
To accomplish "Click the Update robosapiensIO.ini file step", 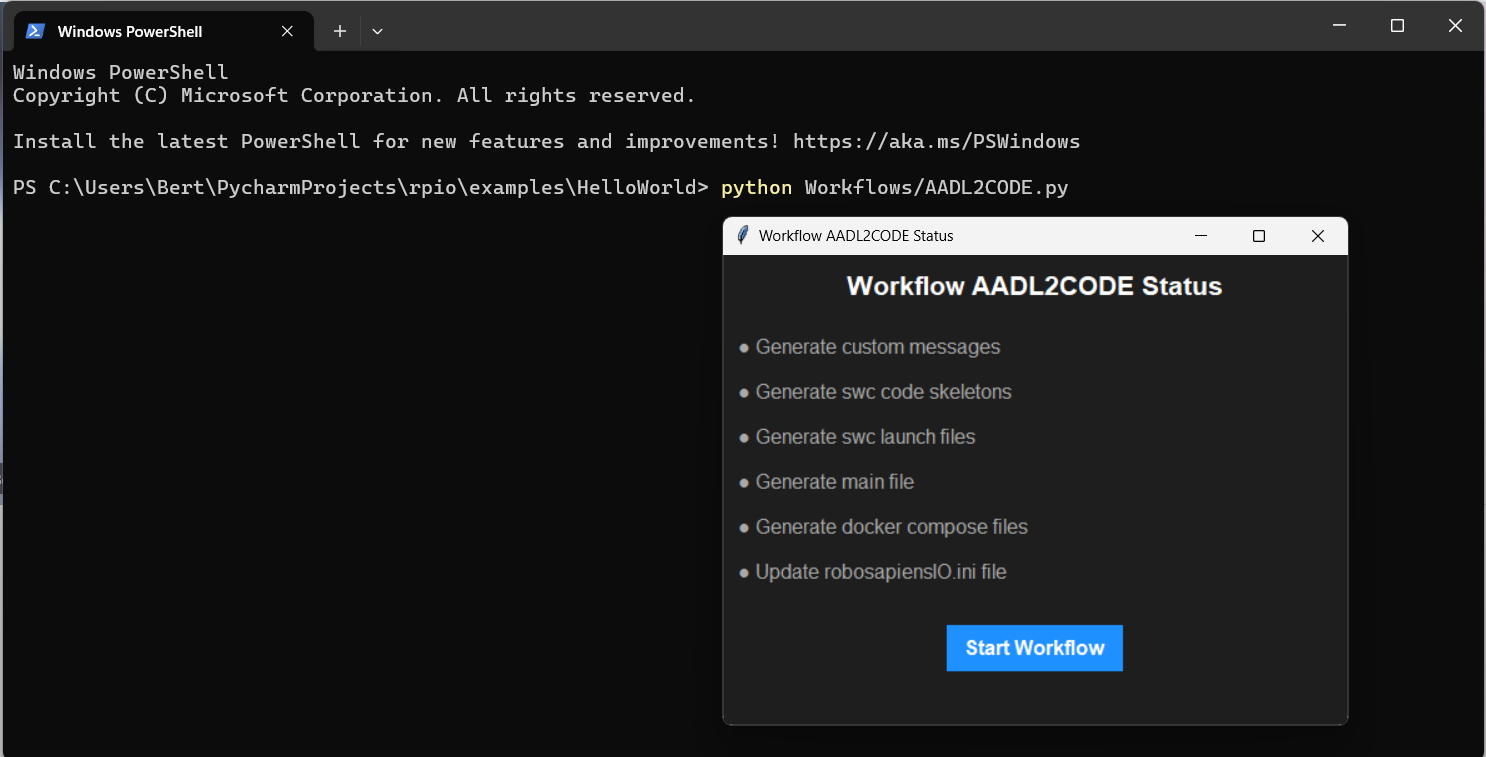I will click(x=880, y=572).
